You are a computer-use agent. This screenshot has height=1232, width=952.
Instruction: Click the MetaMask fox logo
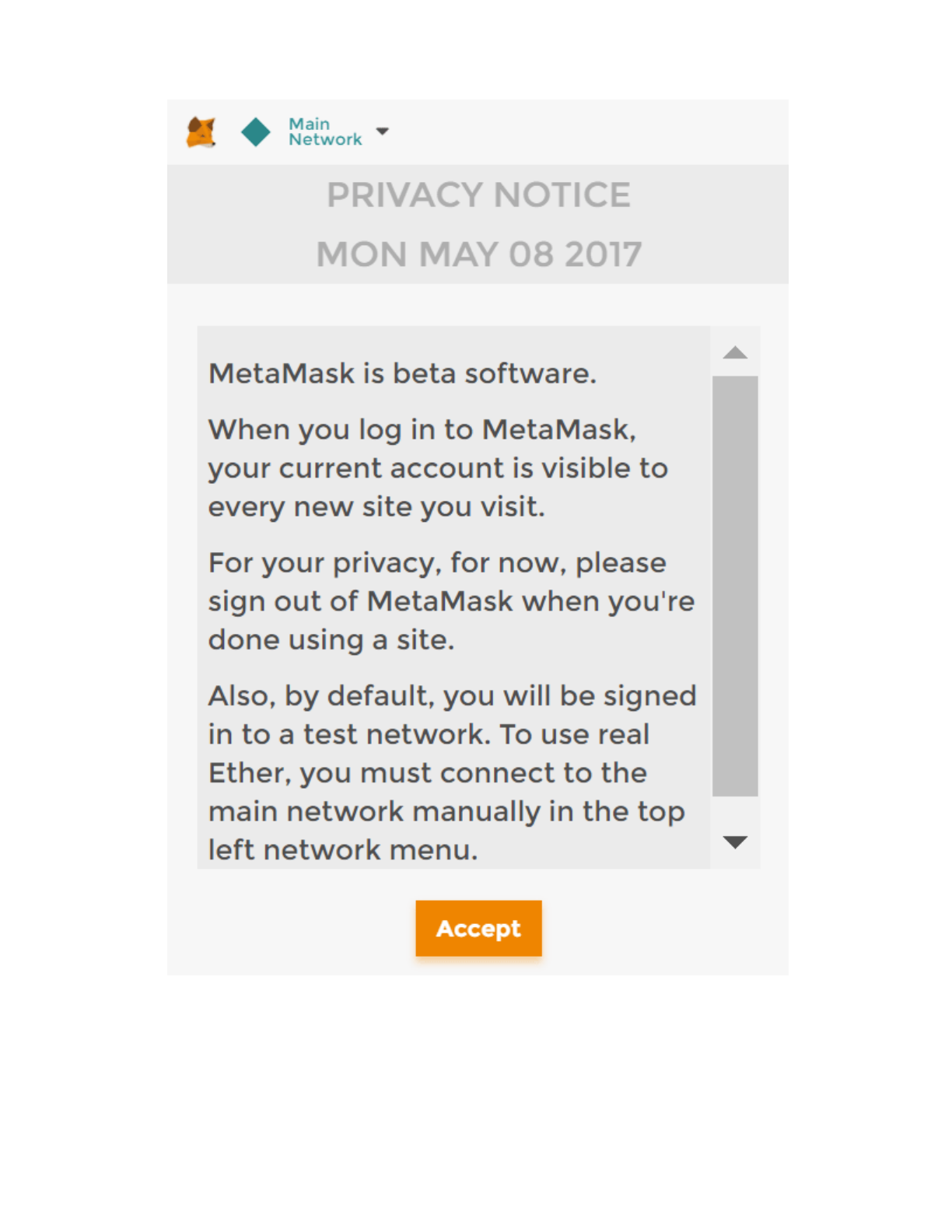click(x=201, y=132)
